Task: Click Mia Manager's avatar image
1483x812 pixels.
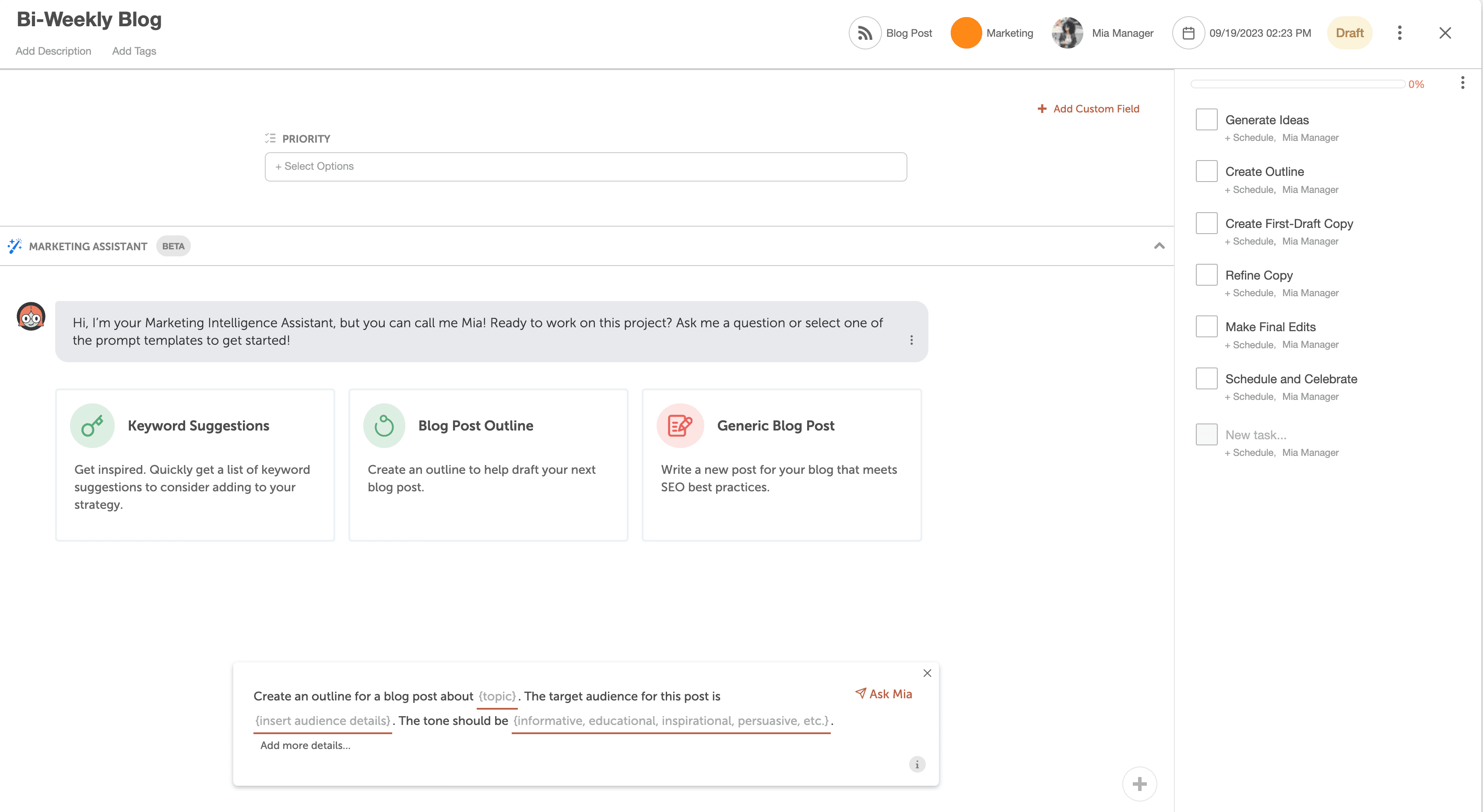Action: [1067, 33]
